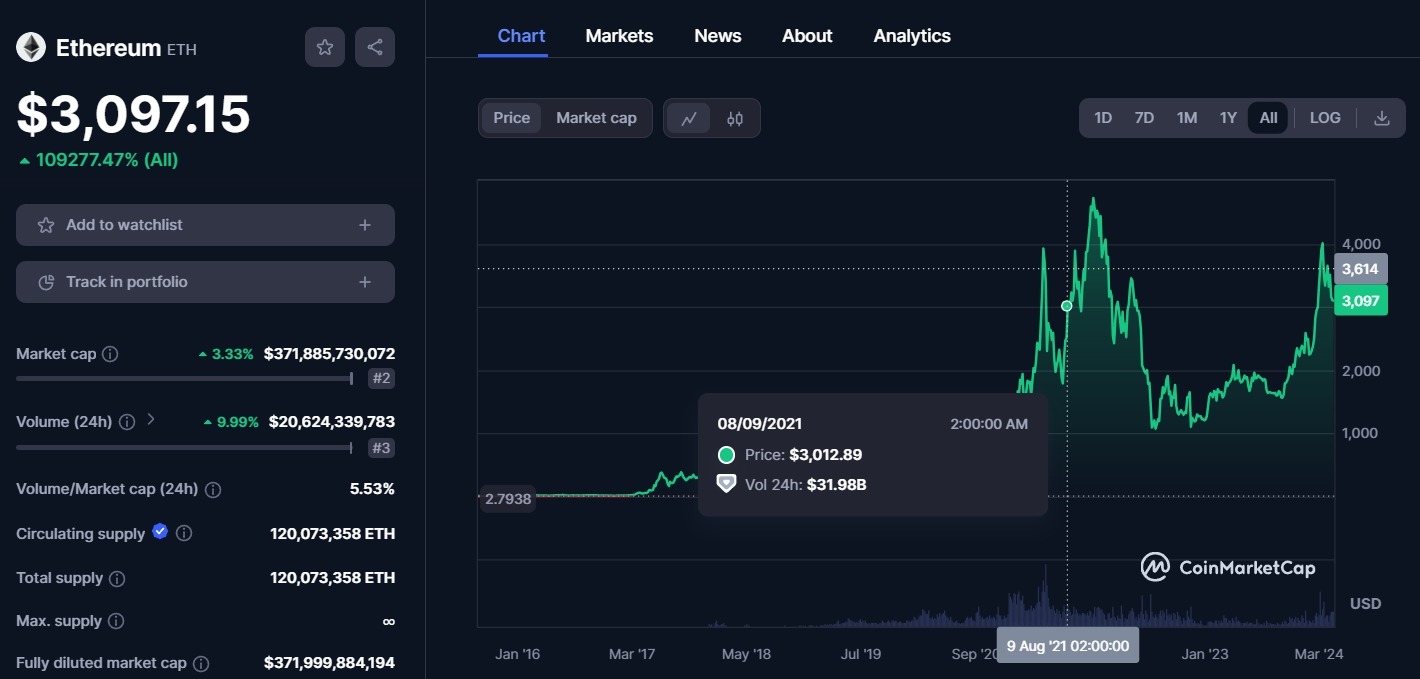
Task: Open Volume (24h) info icon
Action: coord(127,422)
